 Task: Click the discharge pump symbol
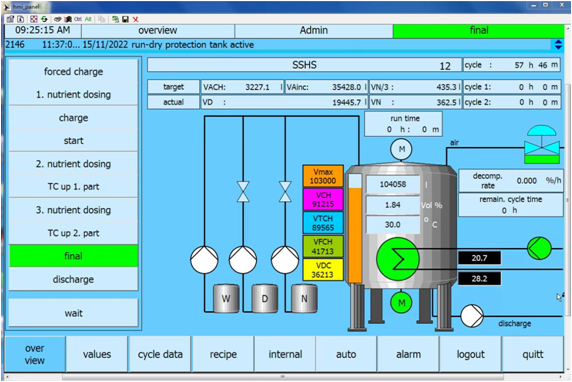point(472,316)
